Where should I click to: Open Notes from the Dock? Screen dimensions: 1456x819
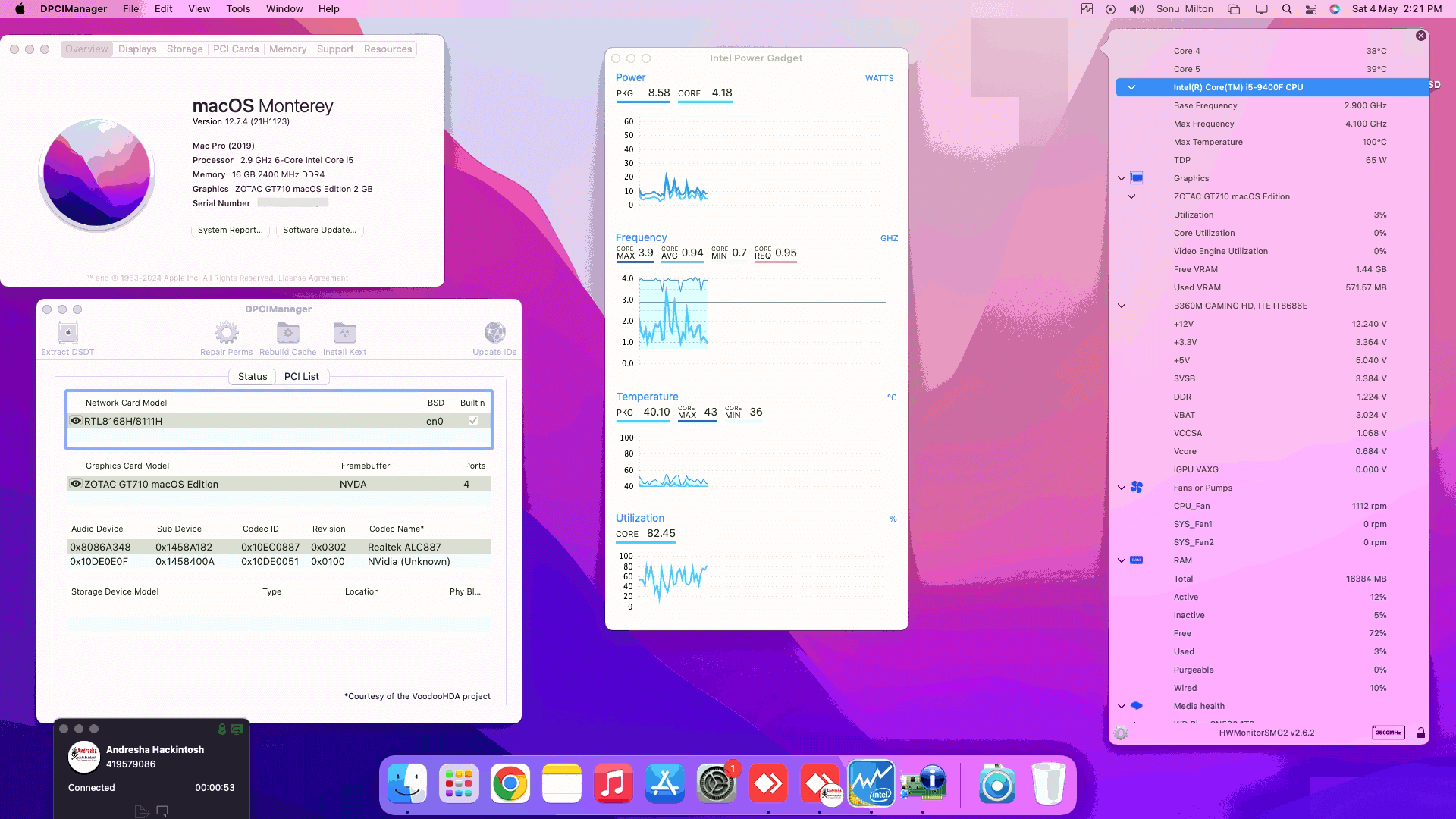tap(562, 783)
